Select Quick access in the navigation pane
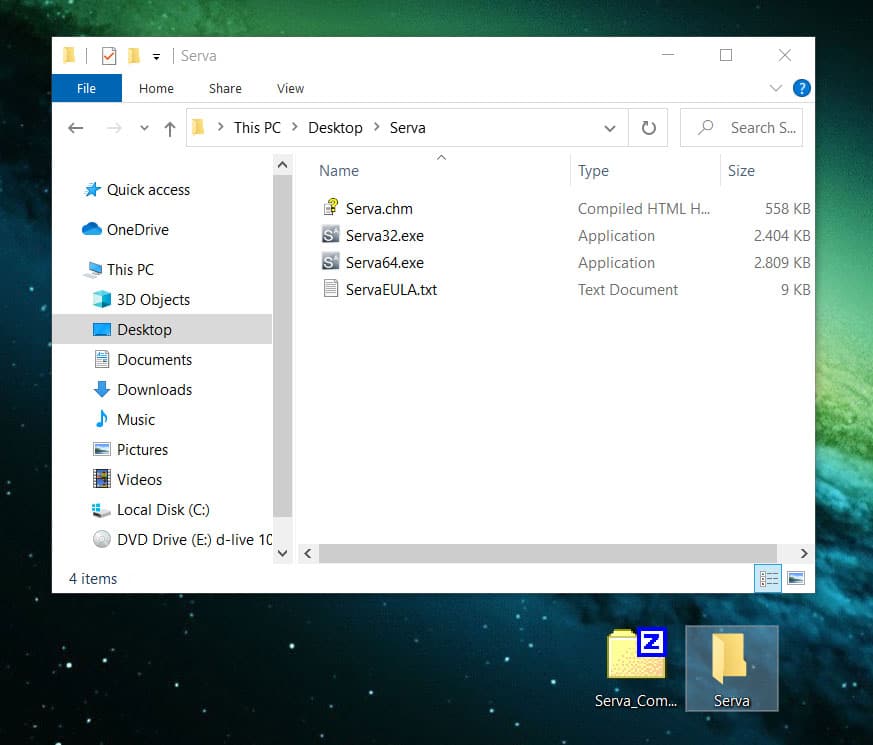Image resolution: width=873 pixels, height=745 pixels. (x=148, y=190)
